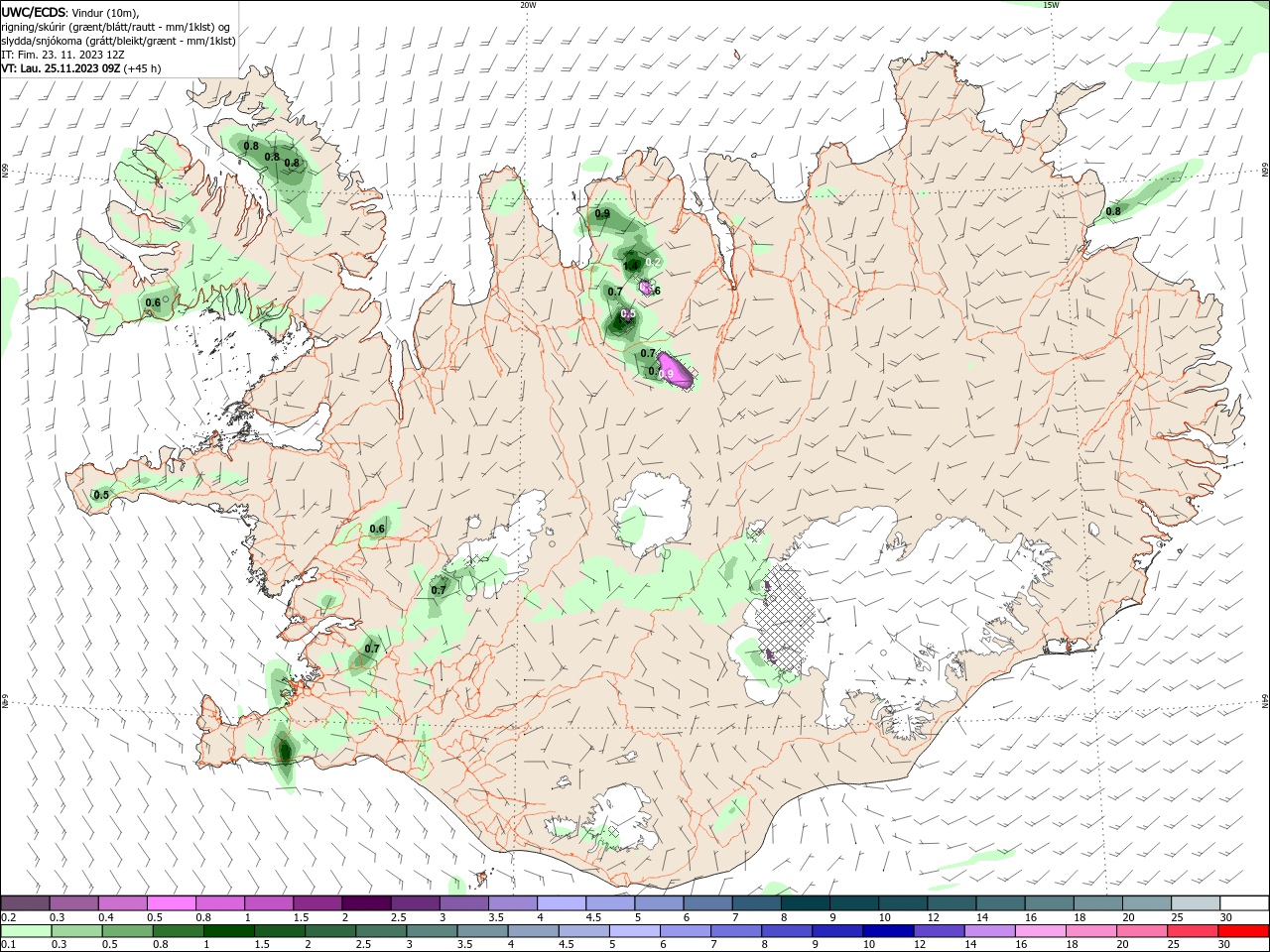1270x952 pixels.
Task: Click the white '0.2' value beside the 1.4 label
Action: (x=653, y=262)
